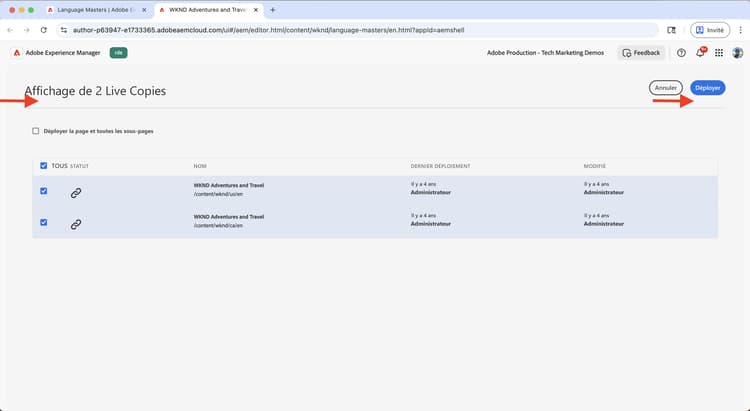750x411 pixels.
Task: Sort by the MODIFIÉ column header
Action: [594, 166]
